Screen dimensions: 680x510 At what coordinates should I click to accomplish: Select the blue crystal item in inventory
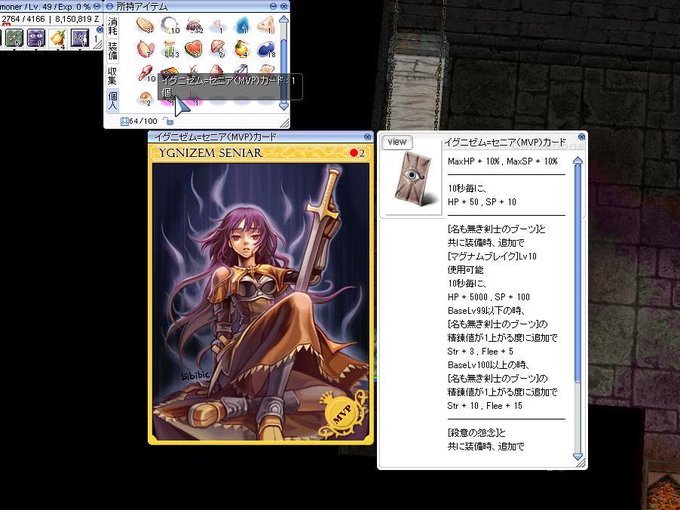(242, 25)
